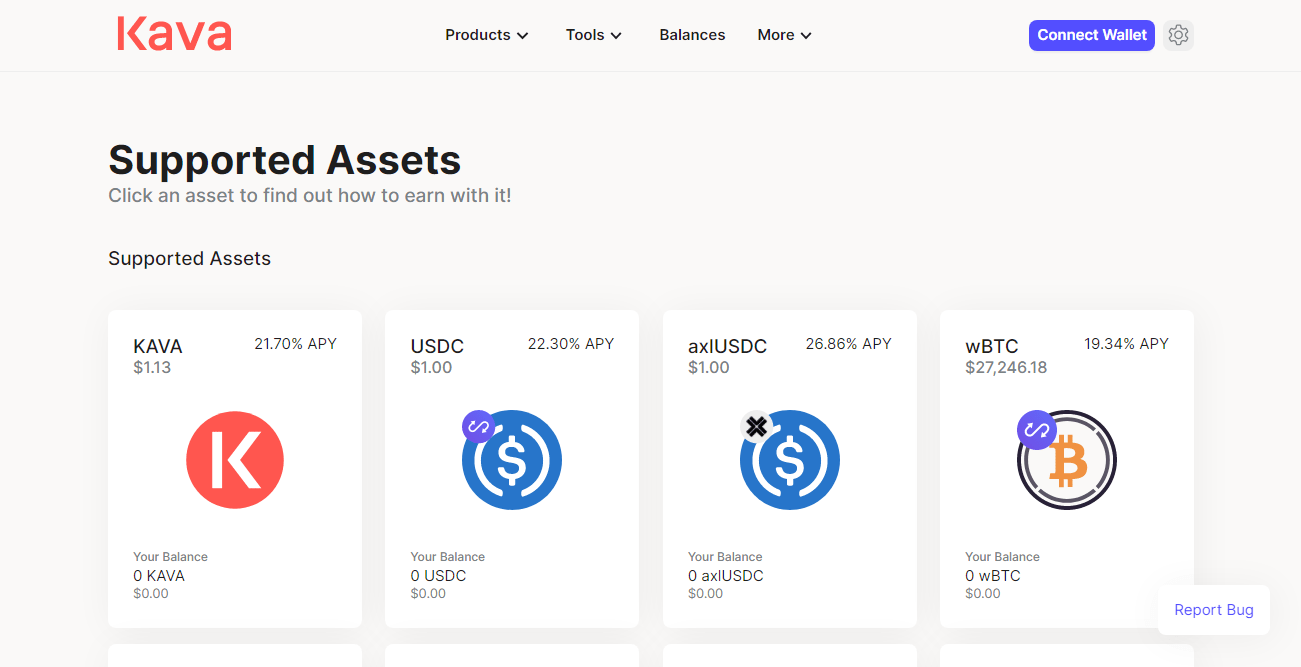Click the 0 wBTC balance
Viewport: 1301px width, 667px height.
[x=993, y=576]
